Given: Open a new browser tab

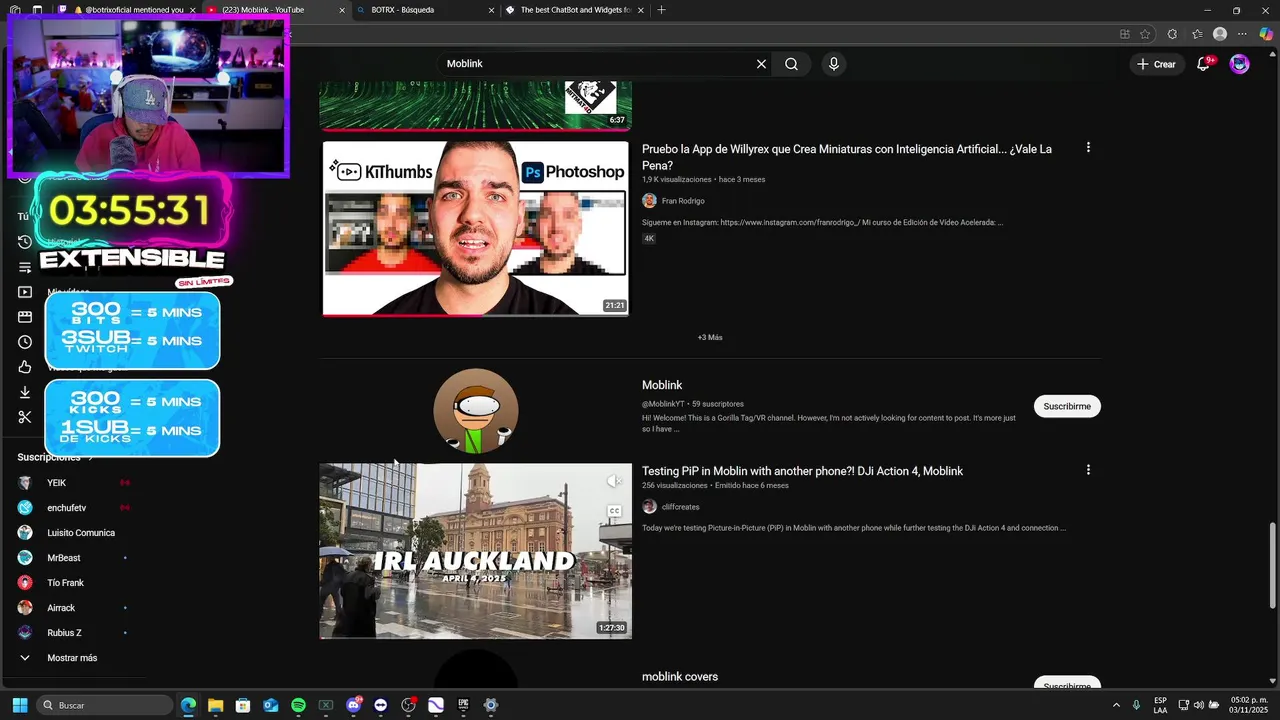Looking at the screenshot, I should tap(661, 10).
